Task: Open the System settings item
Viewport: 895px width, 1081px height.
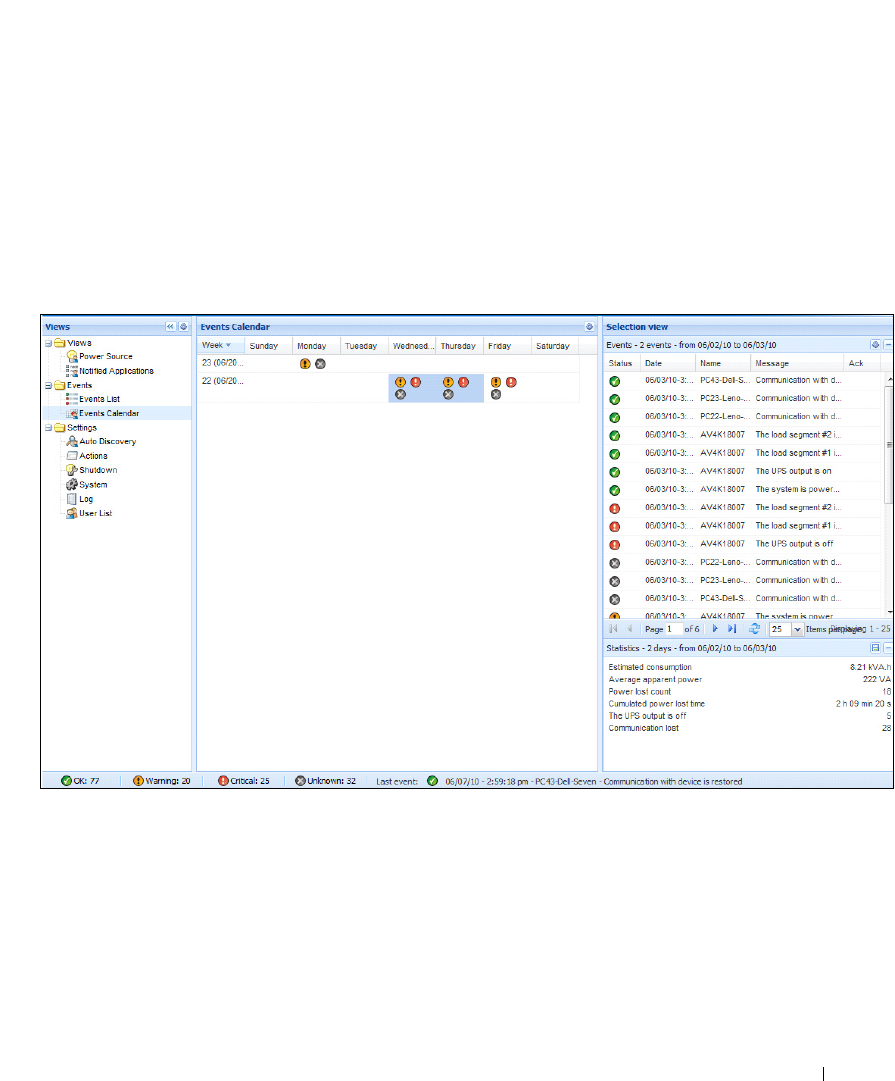Action: (93, 485)
